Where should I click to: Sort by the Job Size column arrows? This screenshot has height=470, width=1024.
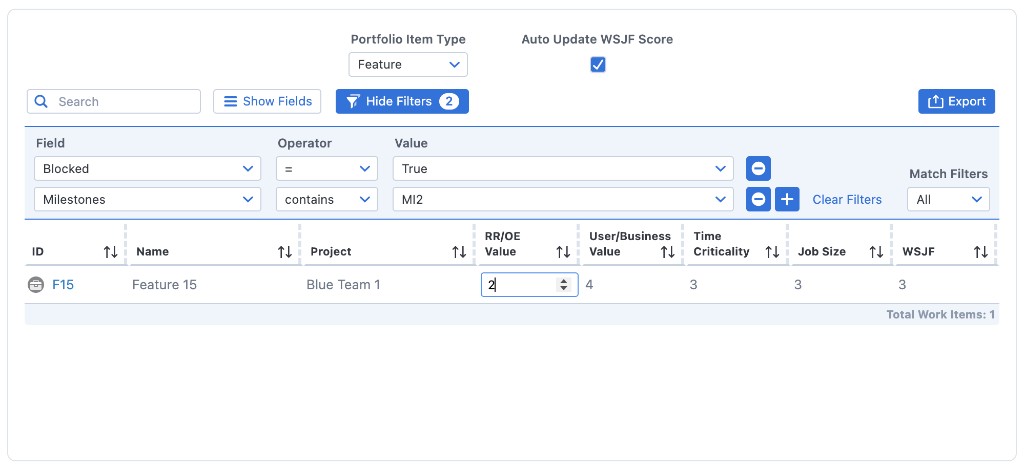click(876, 252)
